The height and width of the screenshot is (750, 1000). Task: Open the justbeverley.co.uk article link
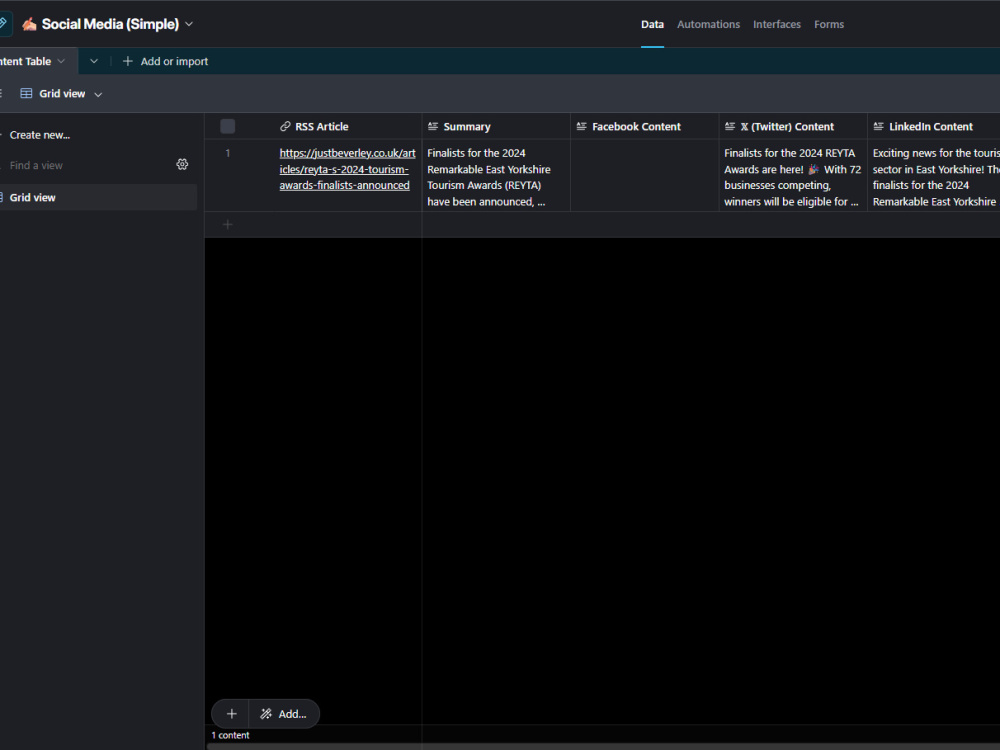[347, 169]
